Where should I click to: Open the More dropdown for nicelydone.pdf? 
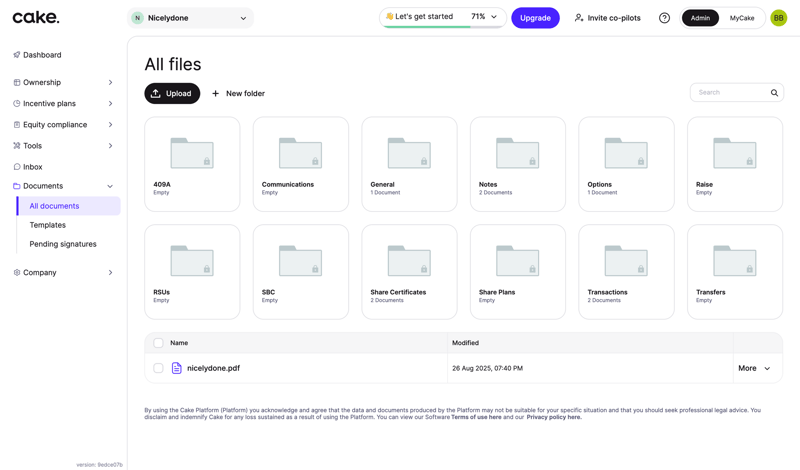(754, 368)
